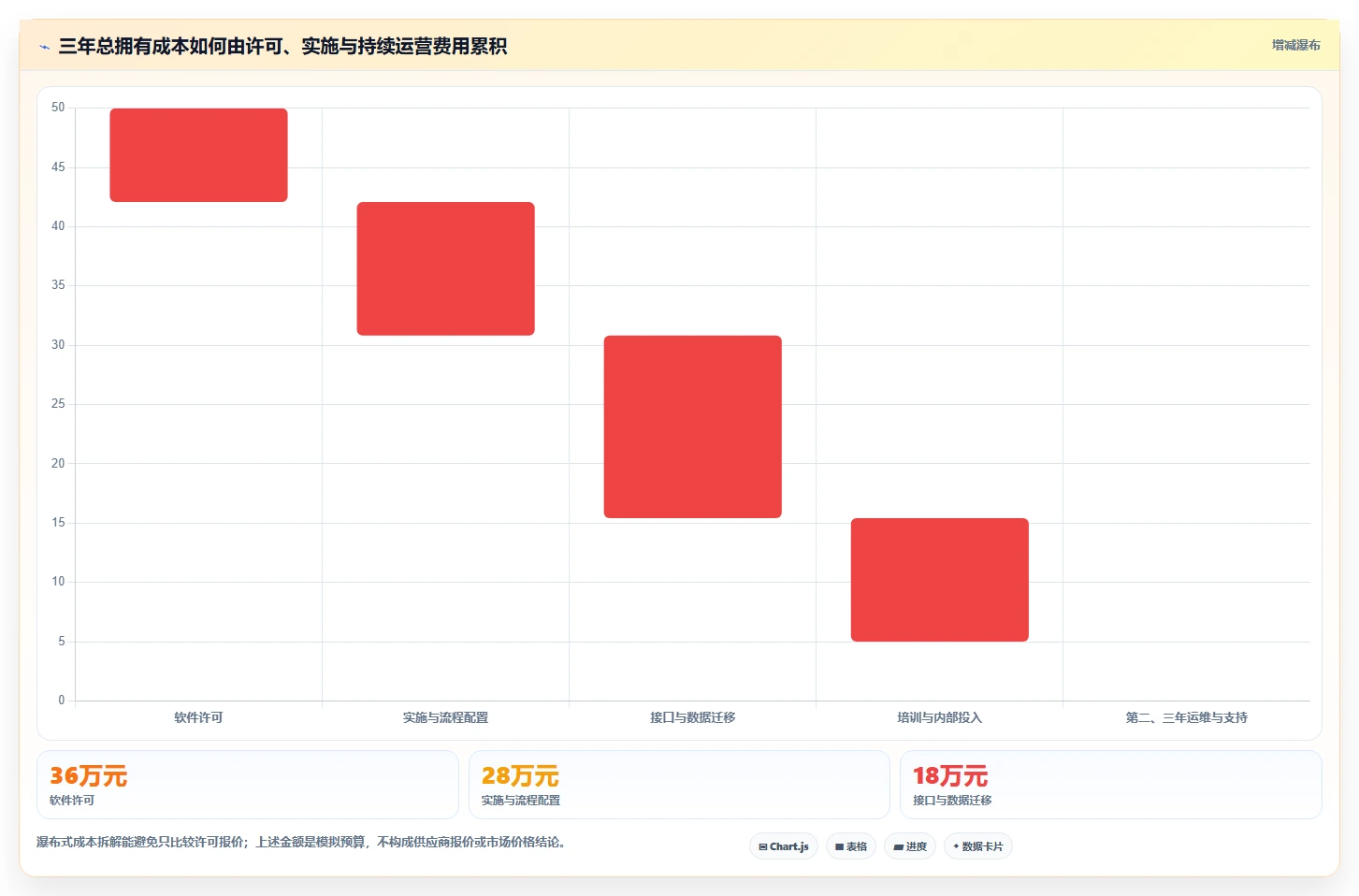Select the 接口与数据迁移 red waterfall bar
1359x896 pixels.
692,426
